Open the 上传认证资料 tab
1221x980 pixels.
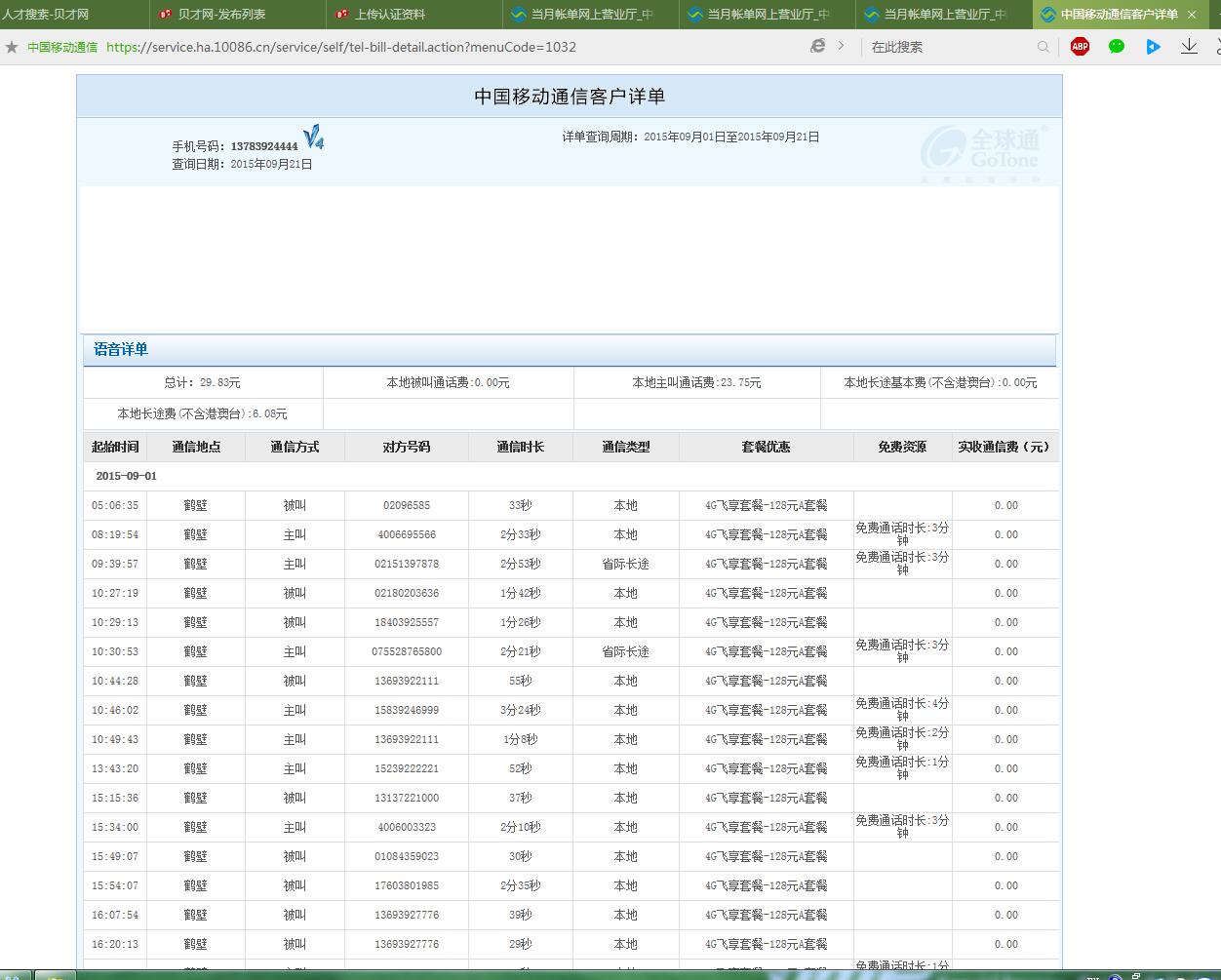(390, 15)
